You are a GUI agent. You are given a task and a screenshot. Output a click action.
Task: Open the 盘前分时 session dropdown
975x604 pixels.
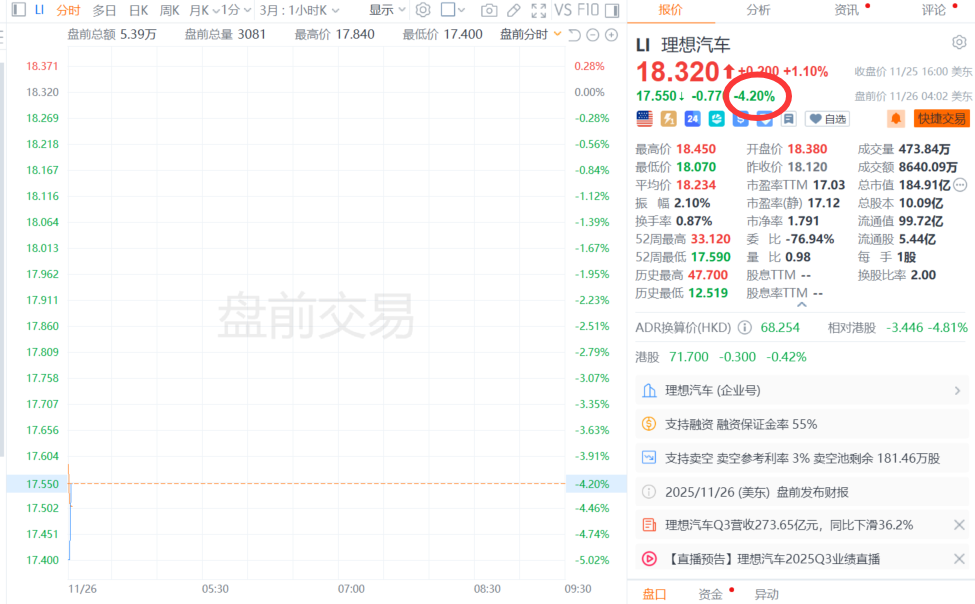tap(530, 34)
